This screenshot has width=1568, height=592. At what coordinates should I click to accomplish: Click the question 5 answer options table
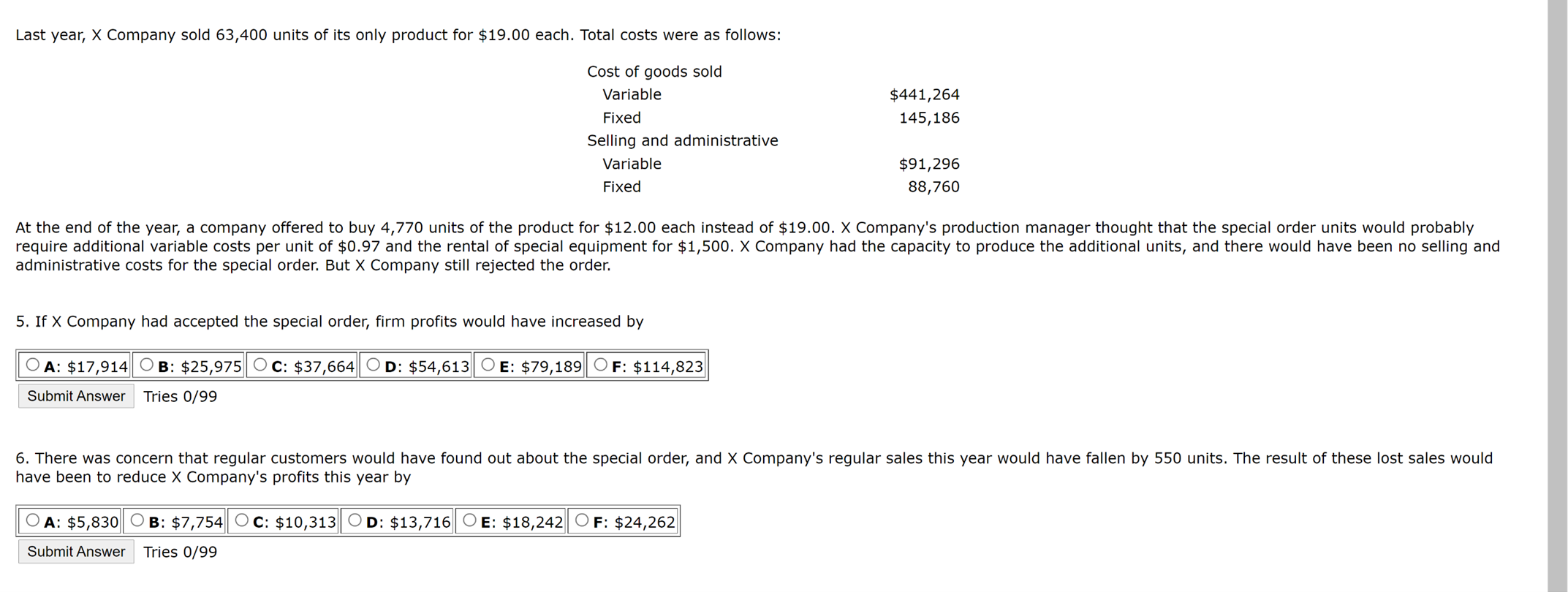point(361,365)
